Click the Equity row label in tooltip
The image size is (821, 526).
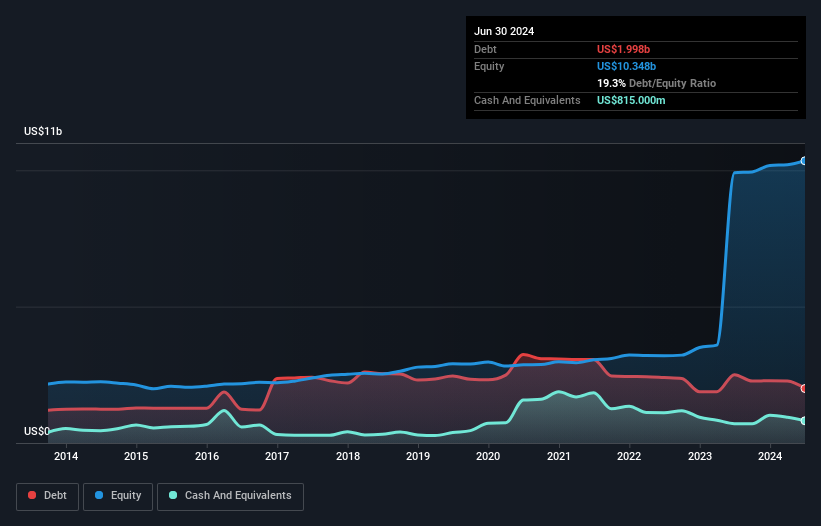click(x=489, y=66)
